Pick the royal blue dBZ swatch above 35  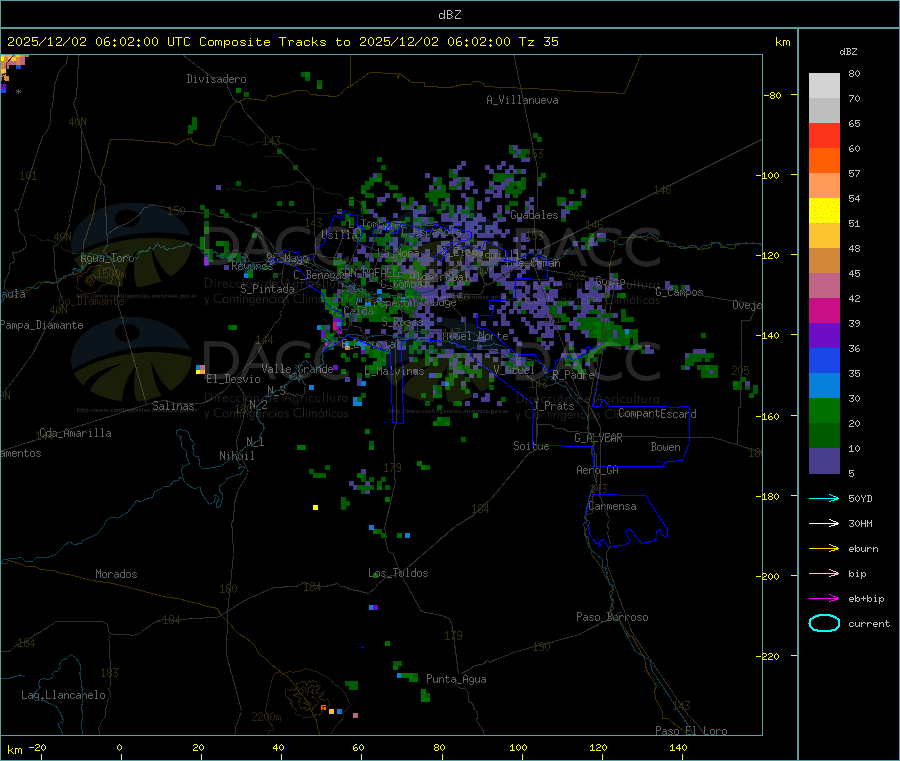coord(824,360)
